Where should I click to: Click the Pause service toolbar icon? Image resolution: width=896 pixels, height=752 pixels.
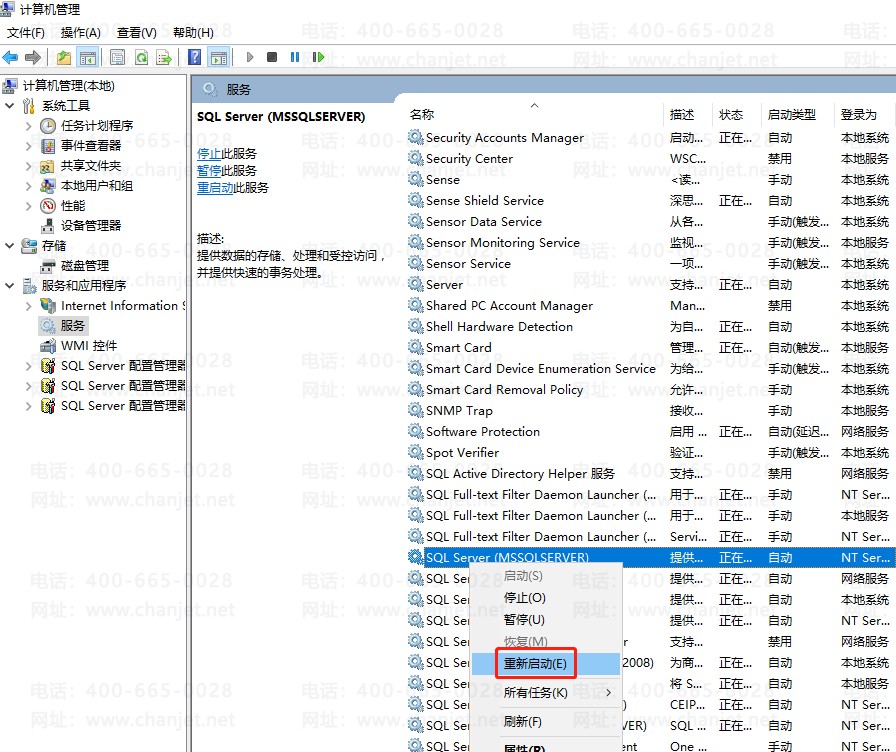tap(295, 57)
